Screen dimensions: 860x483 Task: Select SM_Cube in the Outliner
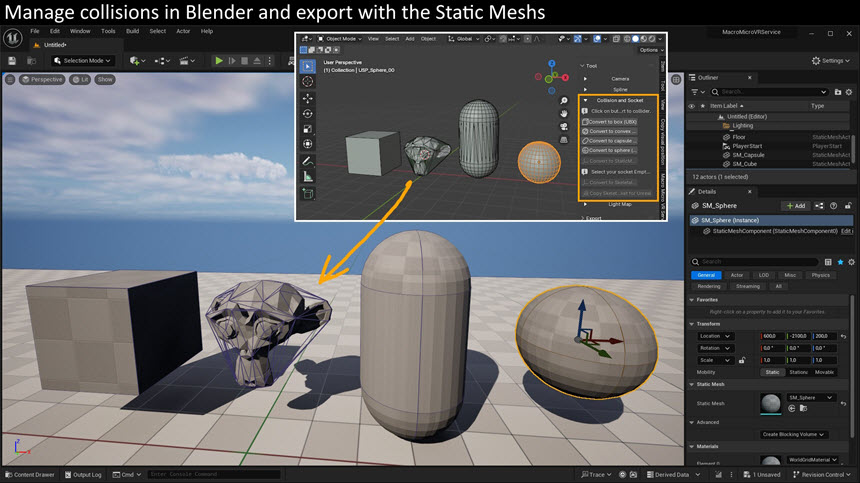pos(744,164)
